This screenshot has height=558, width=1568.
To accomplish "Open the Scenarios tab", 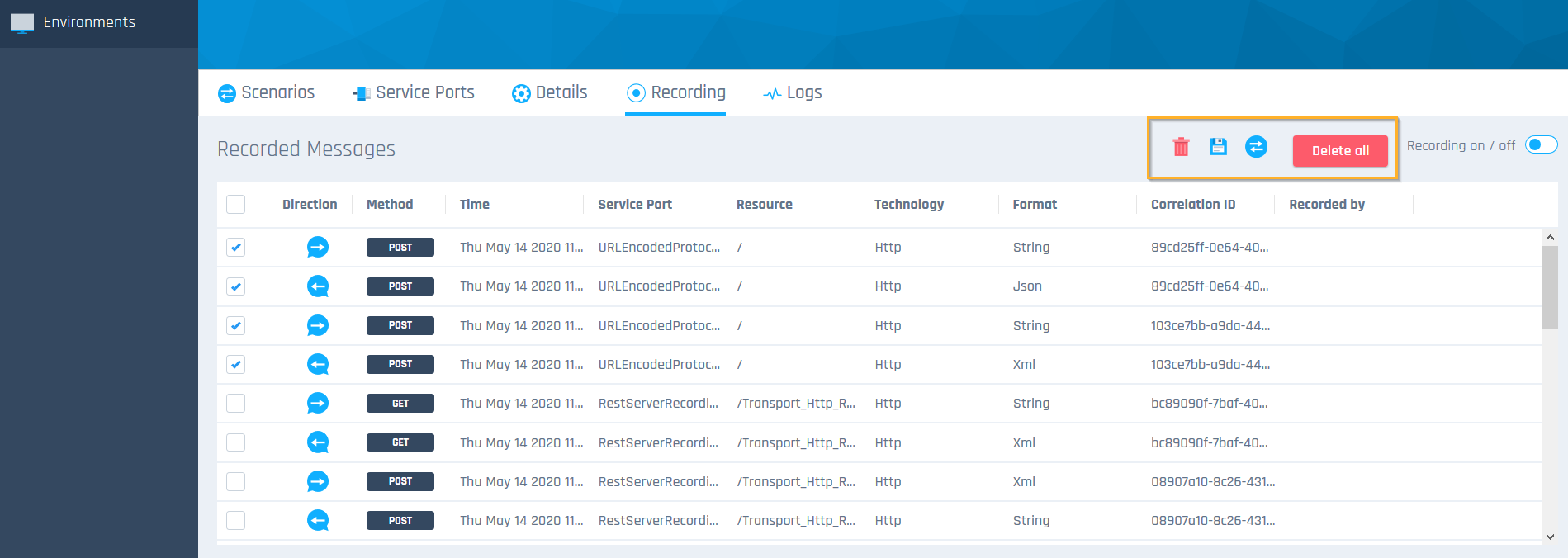I will [267, 92].
